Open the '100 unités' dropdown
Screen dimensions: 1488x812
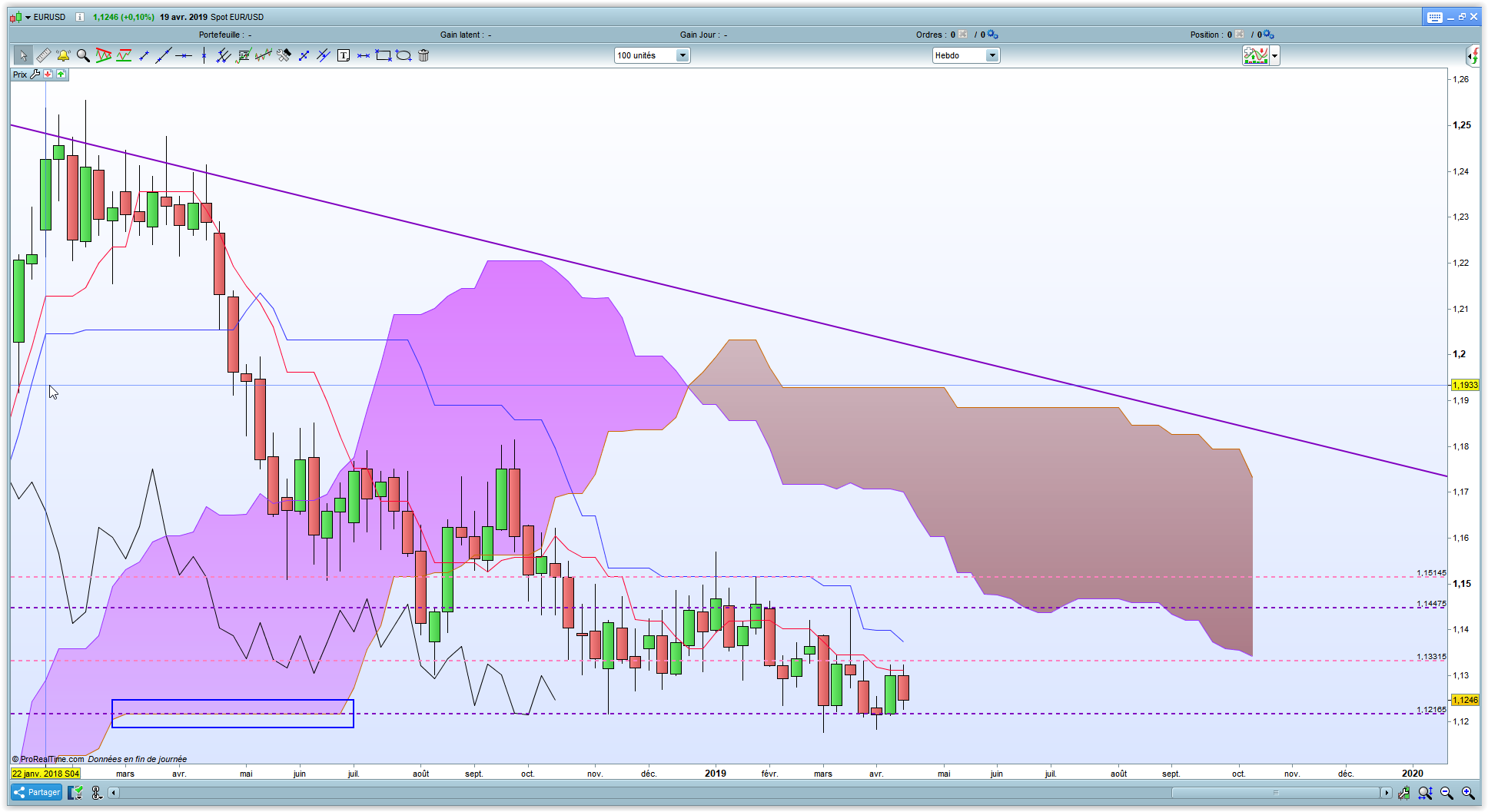(x=682, y=55)
